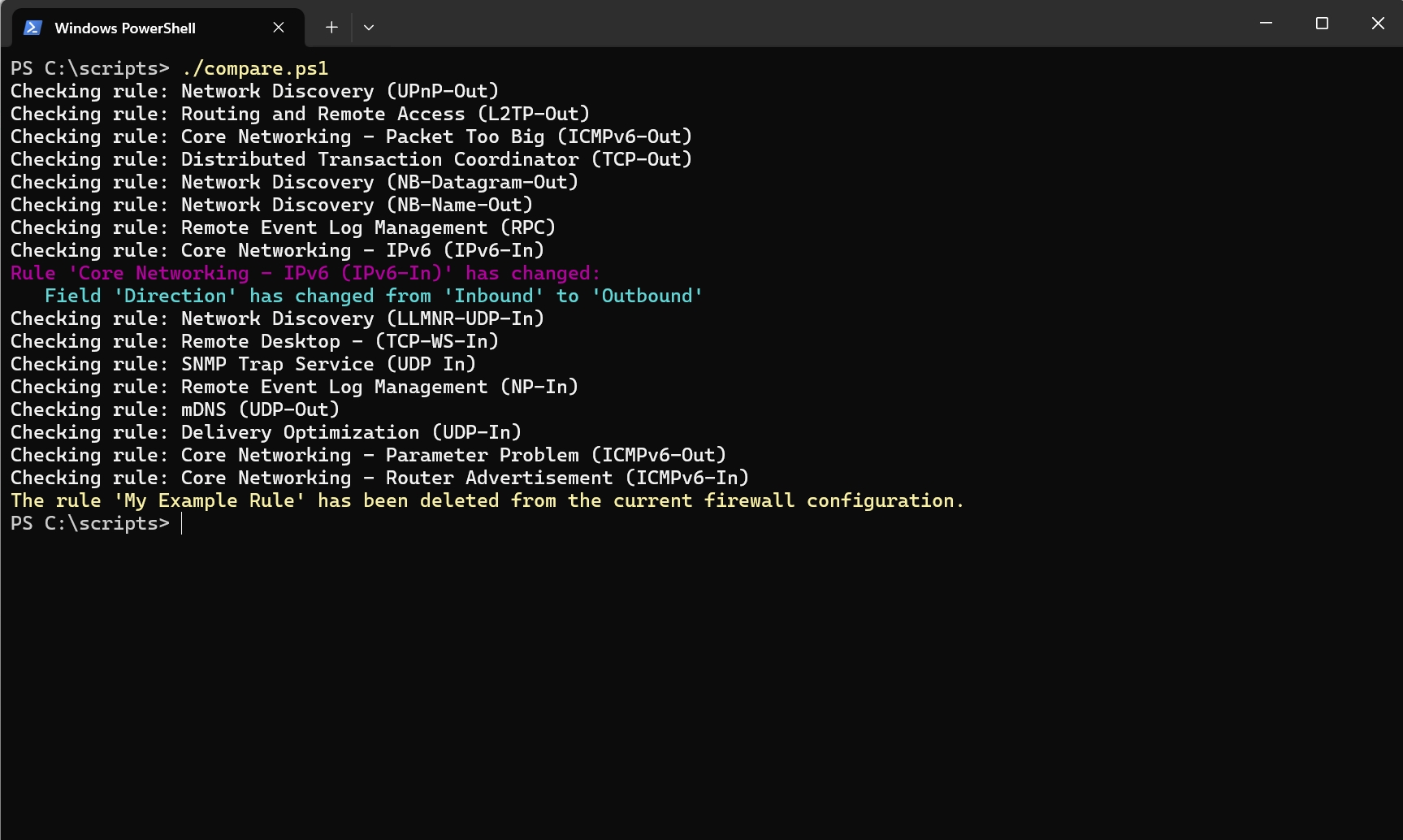Click the yellow My Example Rule deletion message
1403x840 pixels.
[486, 500]
